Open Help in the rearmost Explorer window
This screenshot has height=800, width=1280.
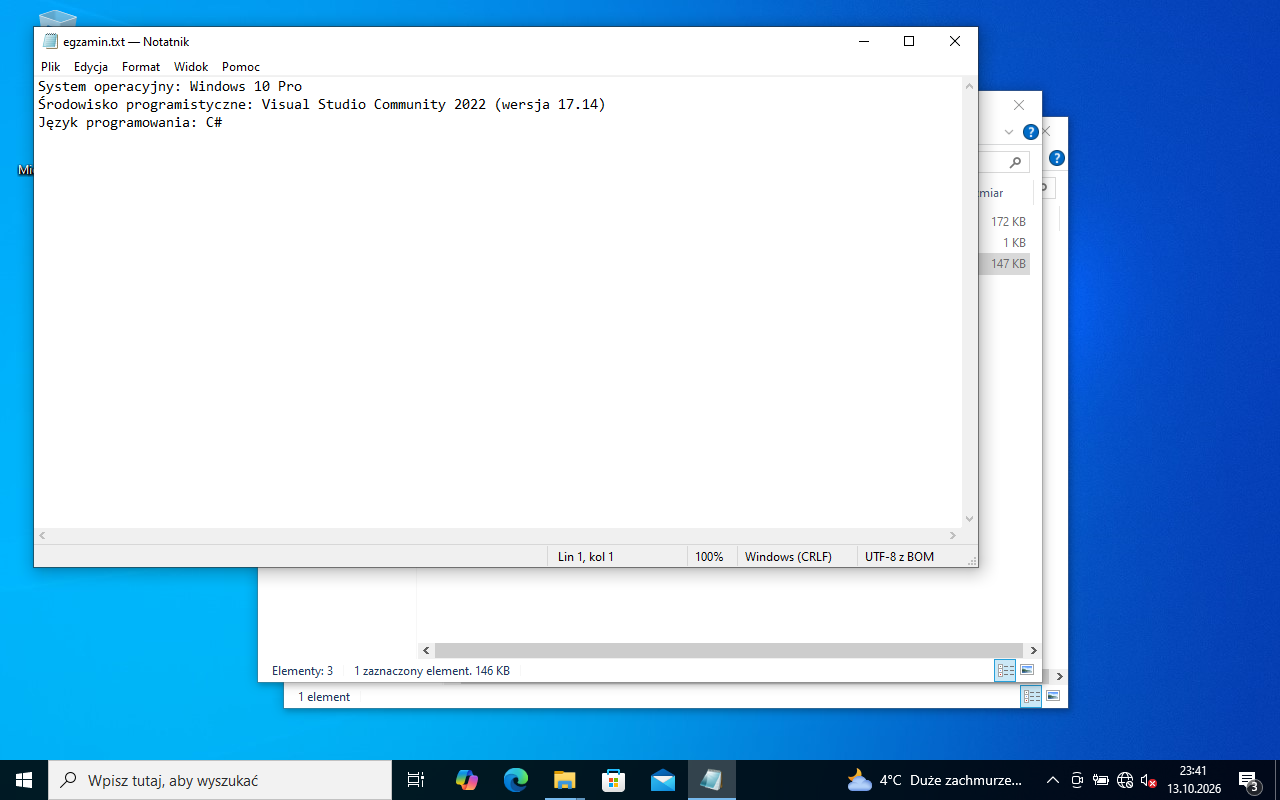pos(1057,158)
